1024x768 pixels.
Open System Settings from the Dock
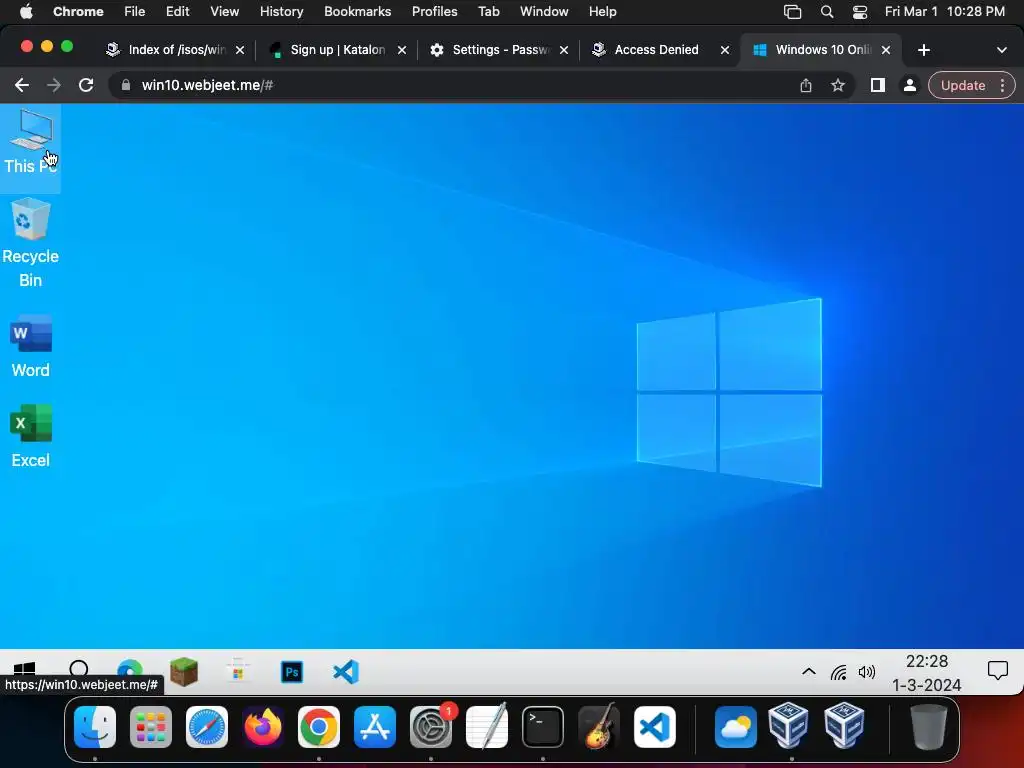pos(431,727)
